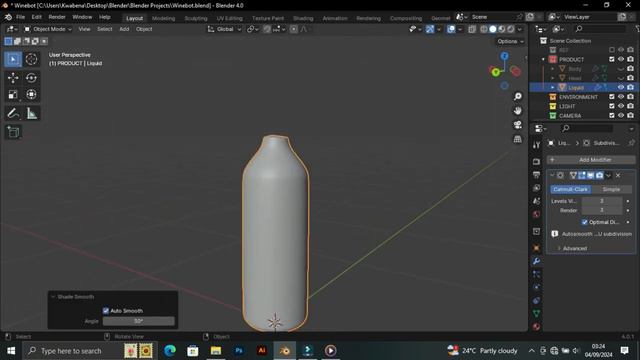Switch to the UV Editing workspace tab
The width and height of the screenshot is (640, 360).
[x=229, y=18]
